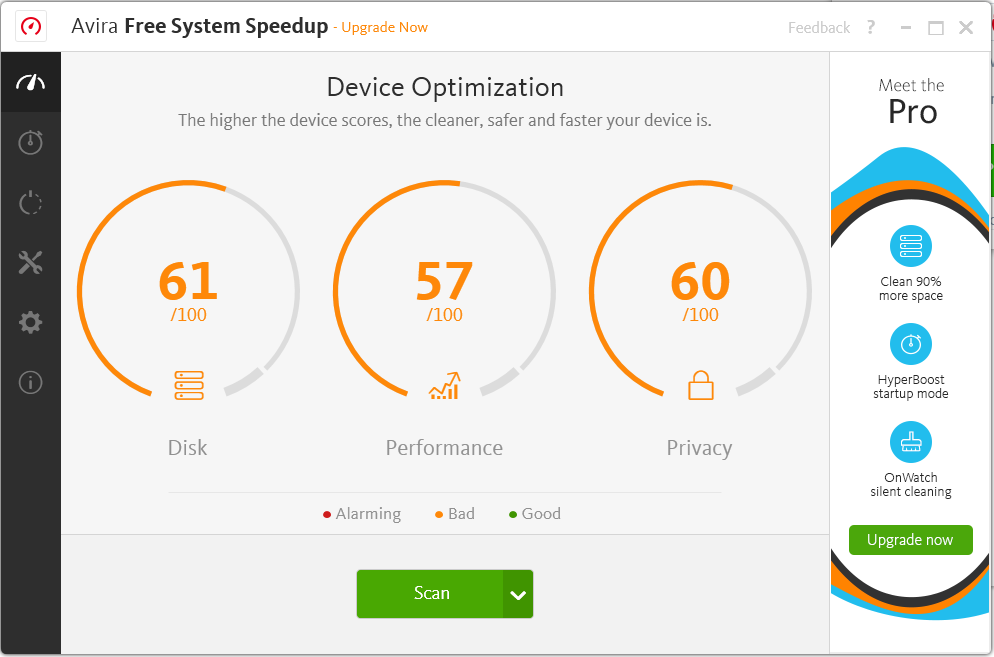Select the startup booster timer icon
The height and width of the screenshot is (657, 994).
pos(30,142)
